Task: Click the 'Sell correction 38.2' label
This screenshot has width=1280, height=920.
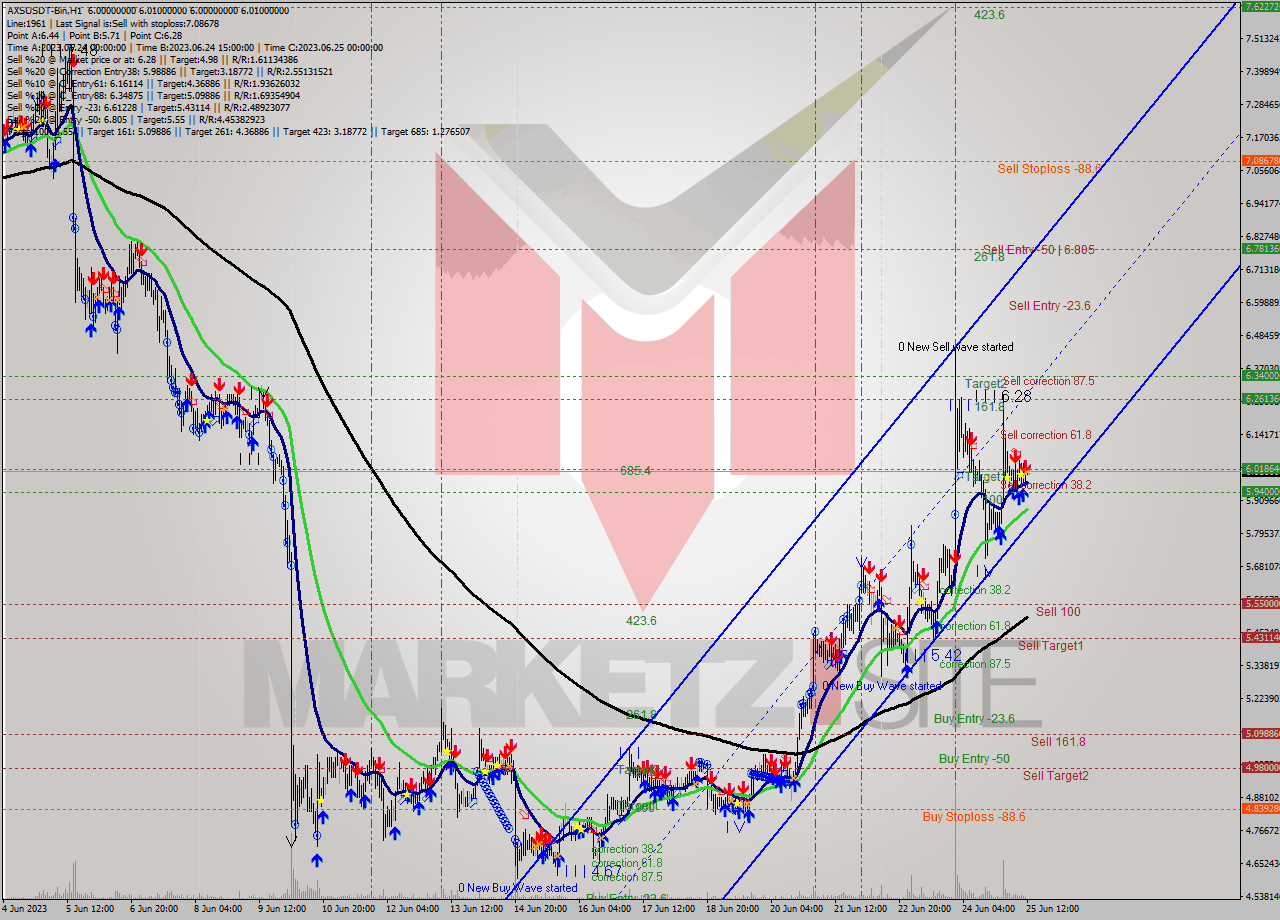Action: (x=1047, y=484)
